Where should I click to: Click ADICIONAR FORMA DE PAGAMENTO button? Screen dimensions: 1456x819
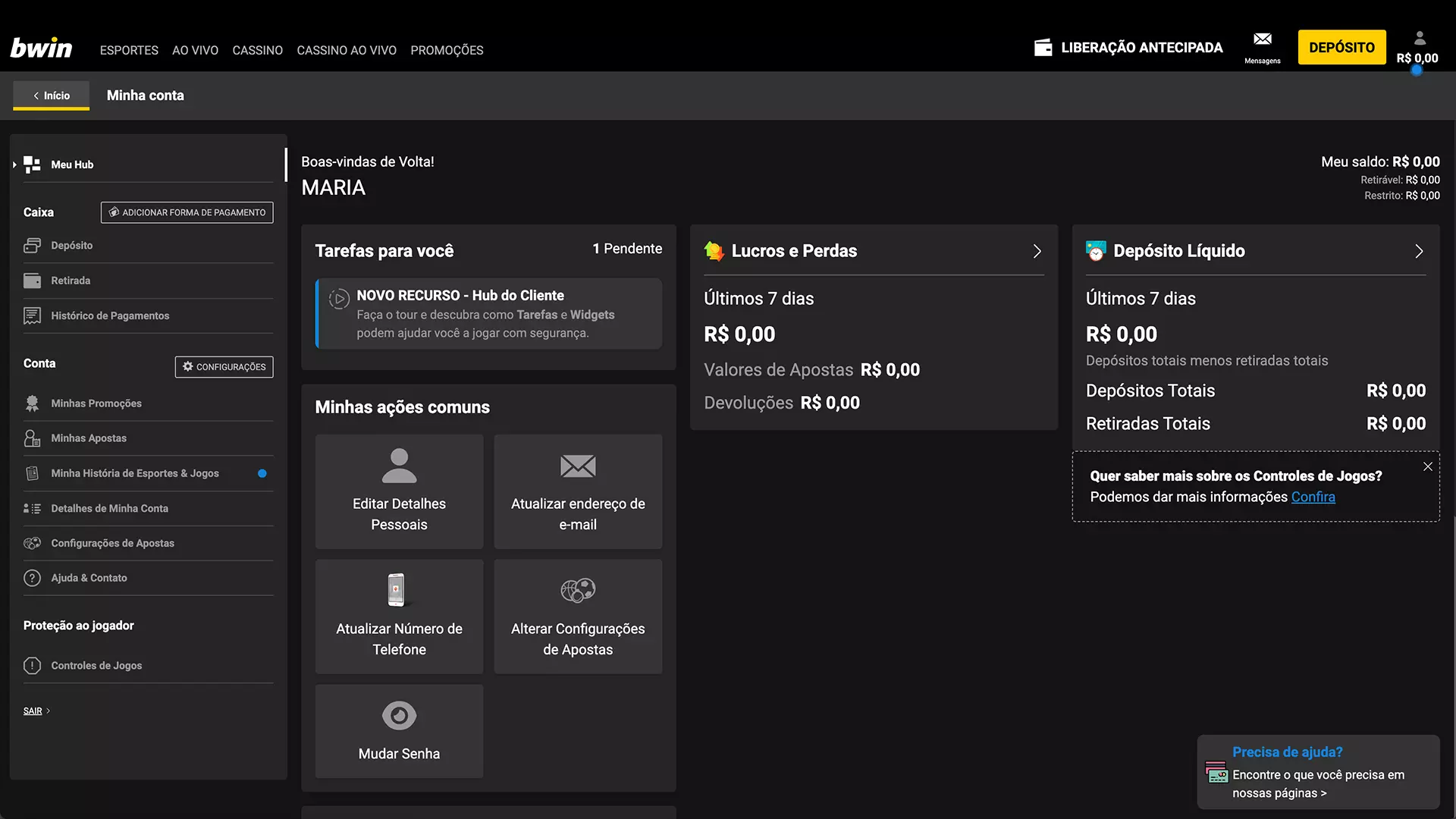point(187,212)
